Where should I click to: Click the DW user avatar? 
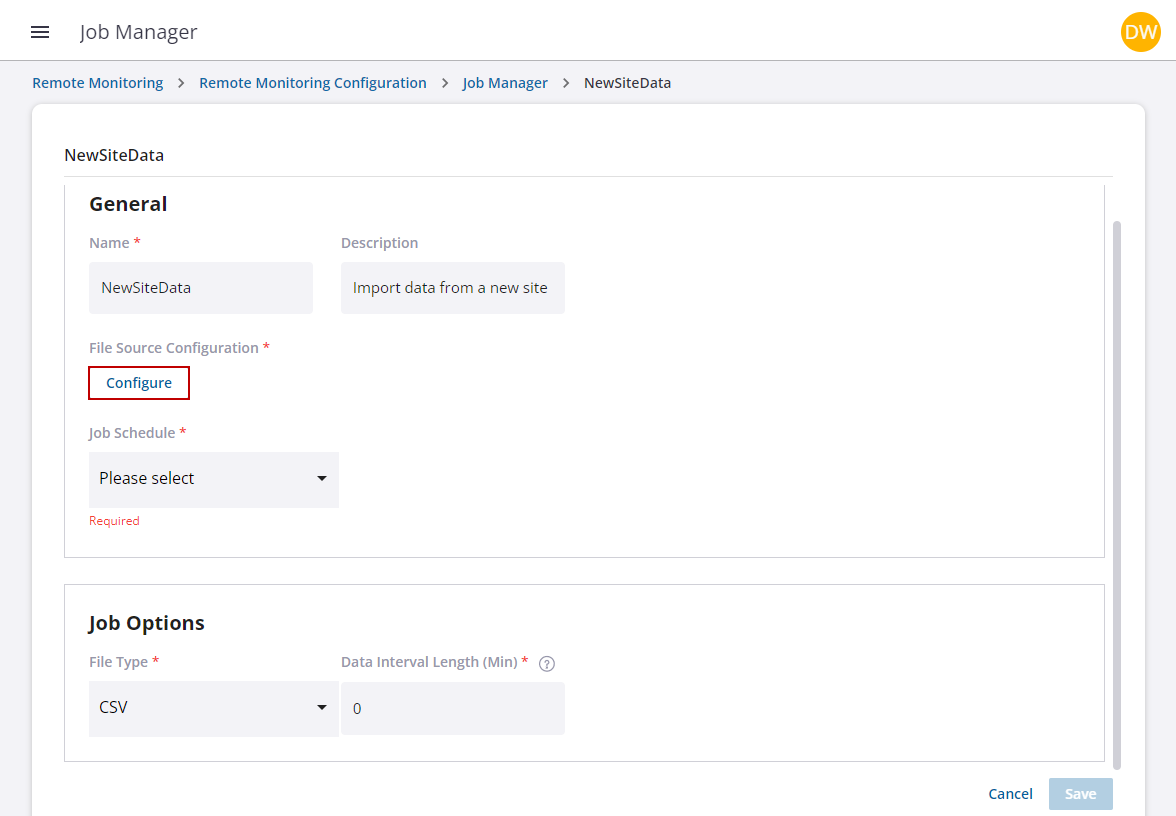tap(1140, 32)
